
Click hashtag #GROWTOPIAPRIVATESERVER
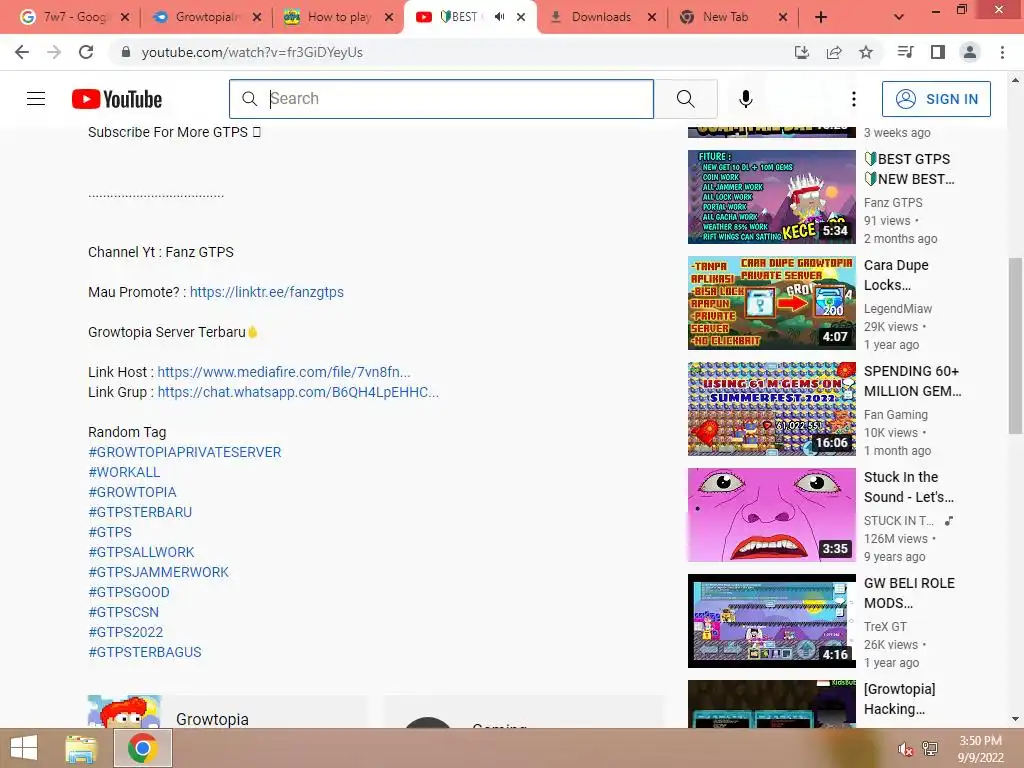tap(185, 452)
